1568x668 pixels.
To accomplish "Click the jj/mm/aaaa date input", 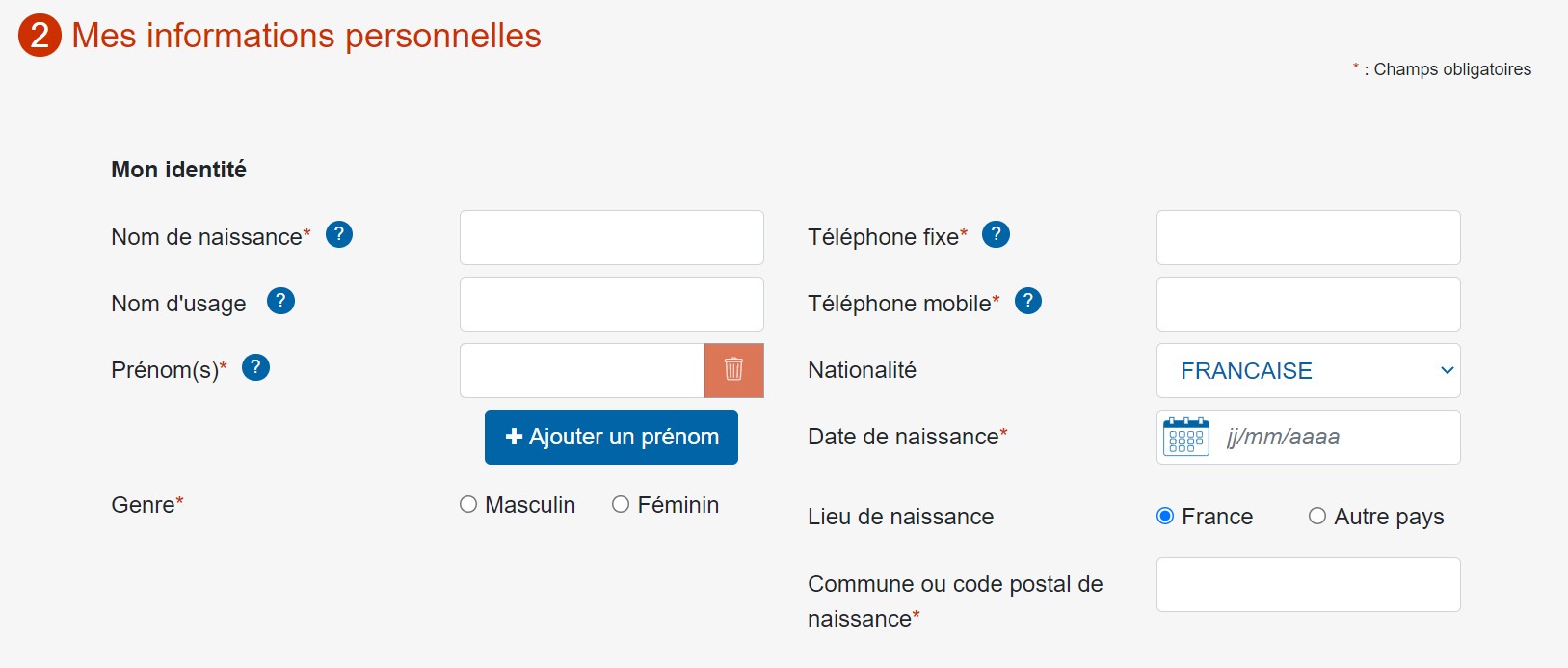I will coord(1337,437).
